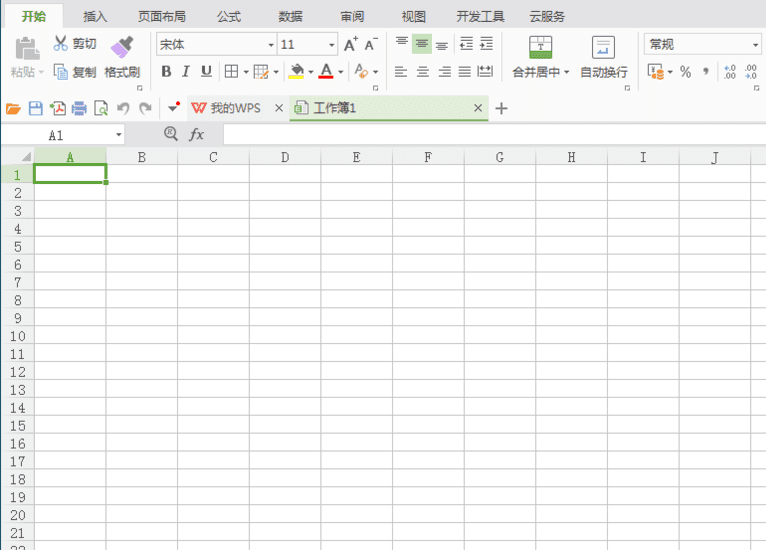Switch to the 插入 ribbon tab
766x550 pixels.
click(x=95, y=17)
